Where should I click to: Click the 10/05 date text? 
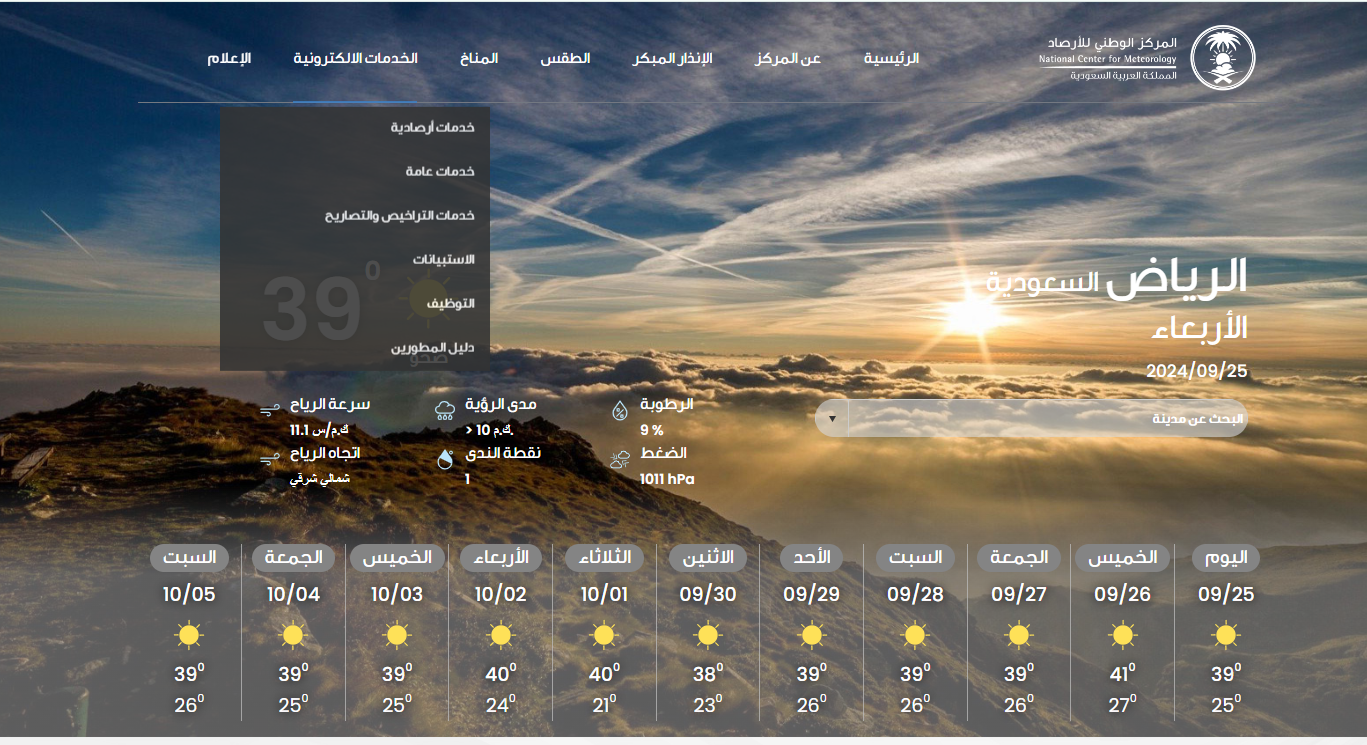pos(189,595)
